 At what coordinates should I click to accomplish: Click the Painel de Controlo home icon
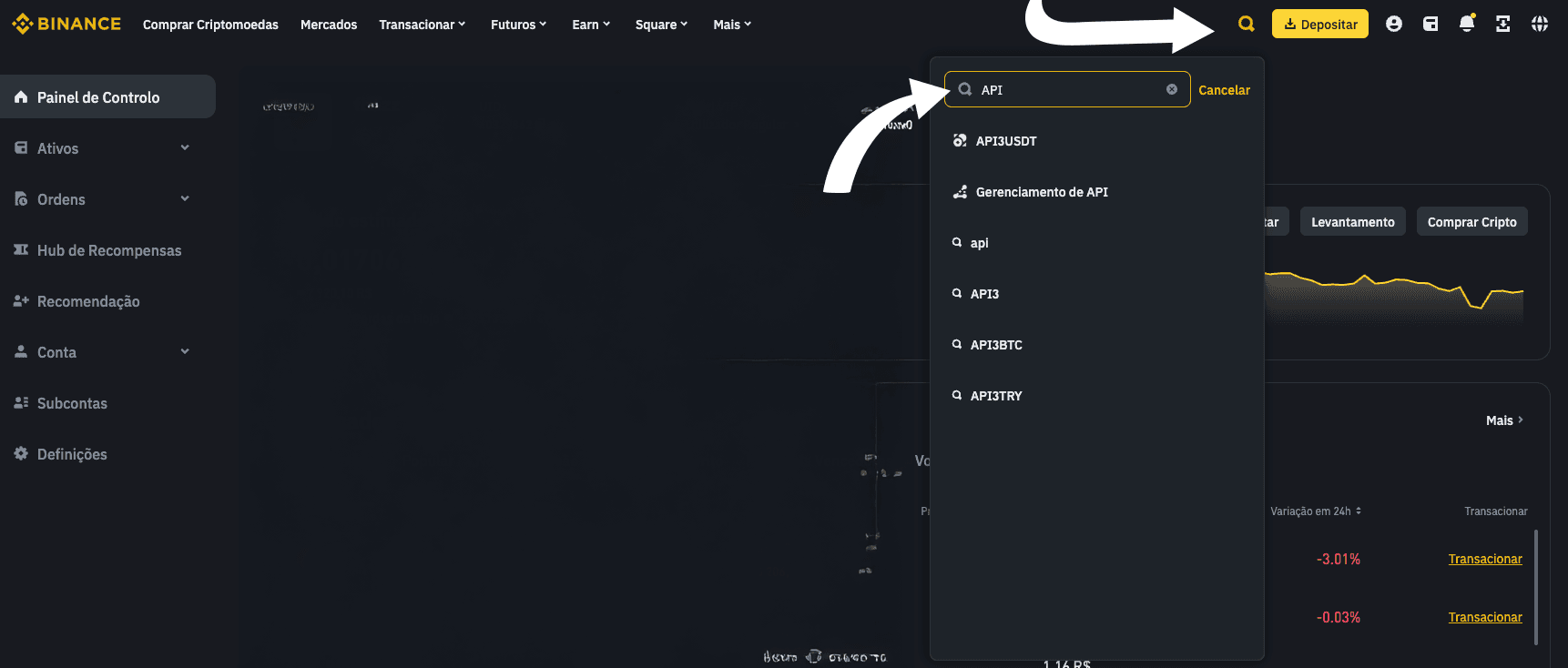click(x=21, y=96)
